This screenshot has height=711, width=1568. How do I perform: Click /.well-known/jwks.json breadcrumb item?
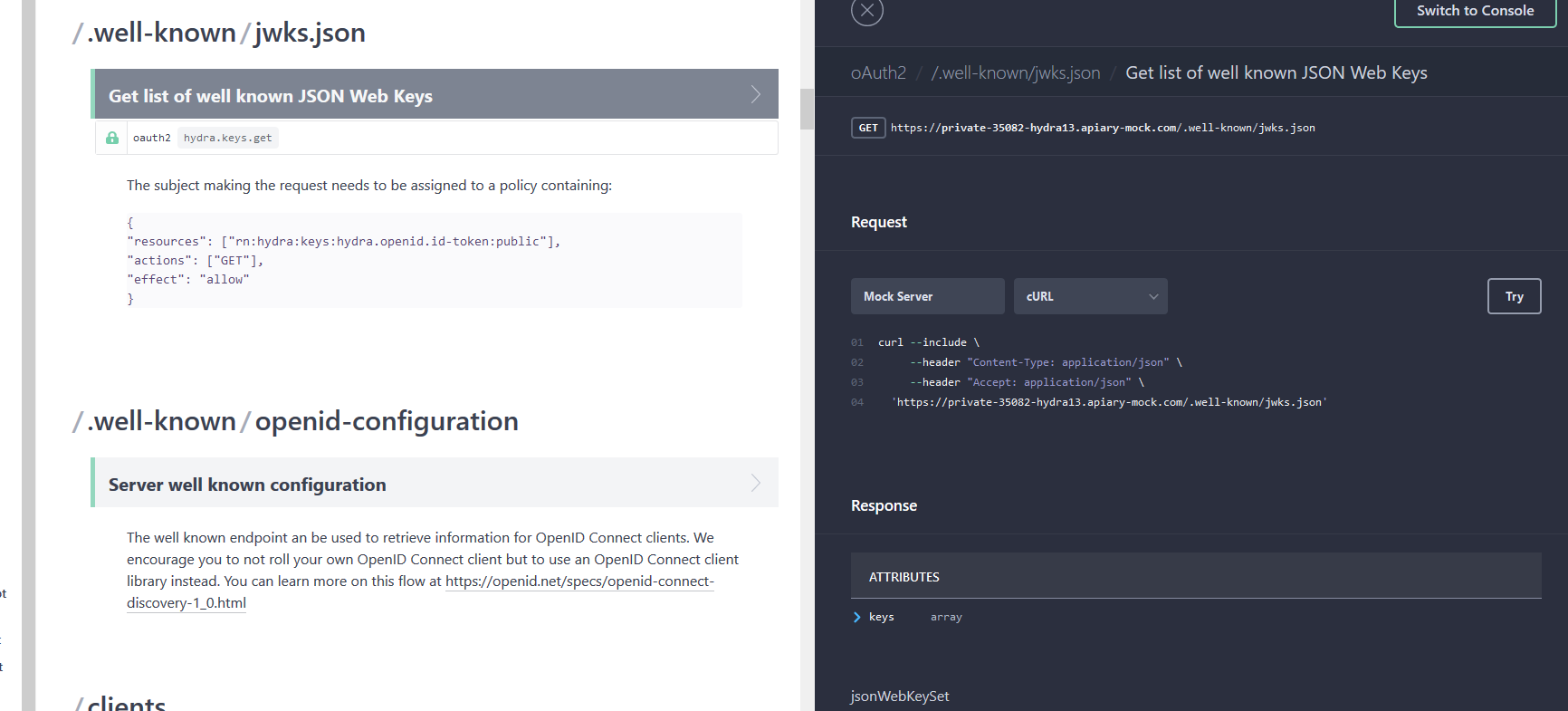point(1016,72)
